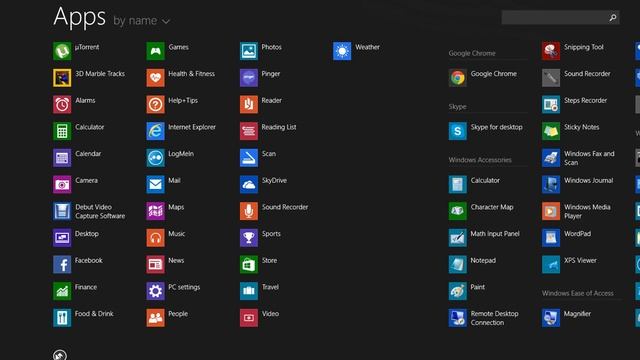Open the Games app icon
Image resolution: width=640 pixels, height=360 pixels.
coord(156,51)
